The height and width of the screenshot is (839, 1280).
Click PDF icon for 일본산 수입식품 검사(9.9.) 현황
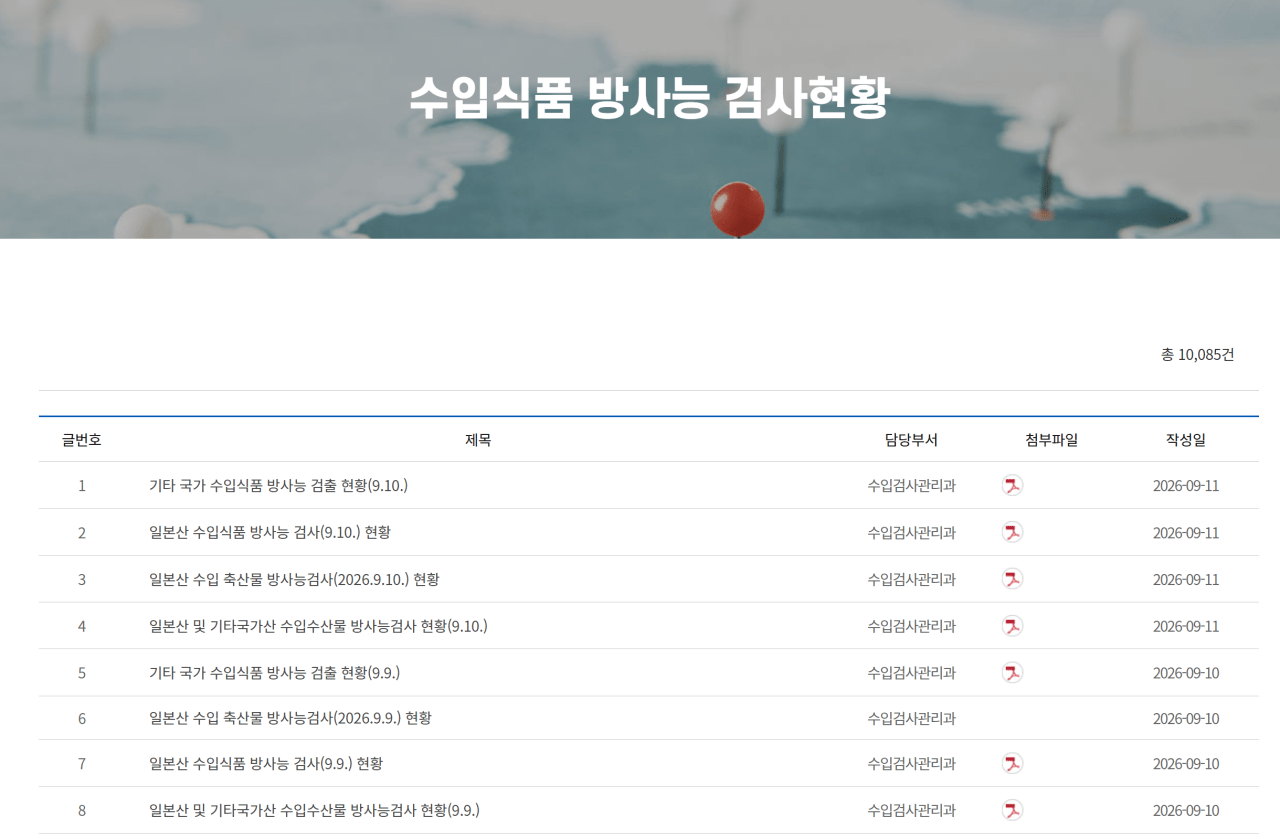coord(1012,764)
